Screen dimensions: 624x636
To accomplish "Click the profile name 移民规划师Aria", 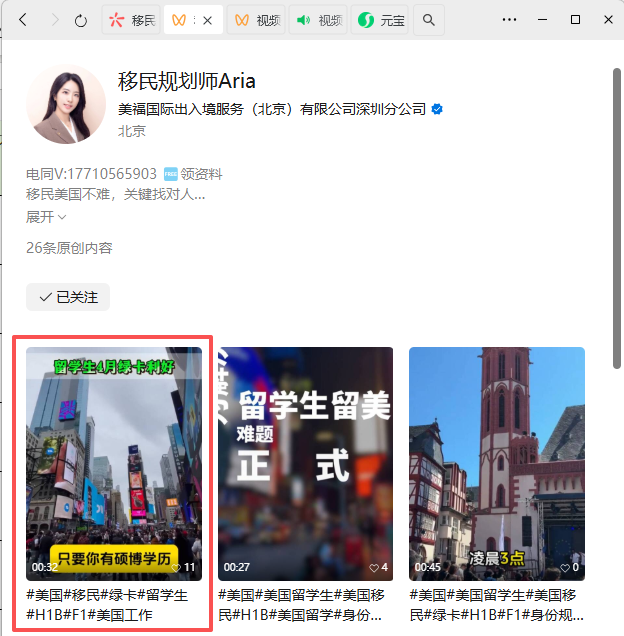I will point(187,81).
